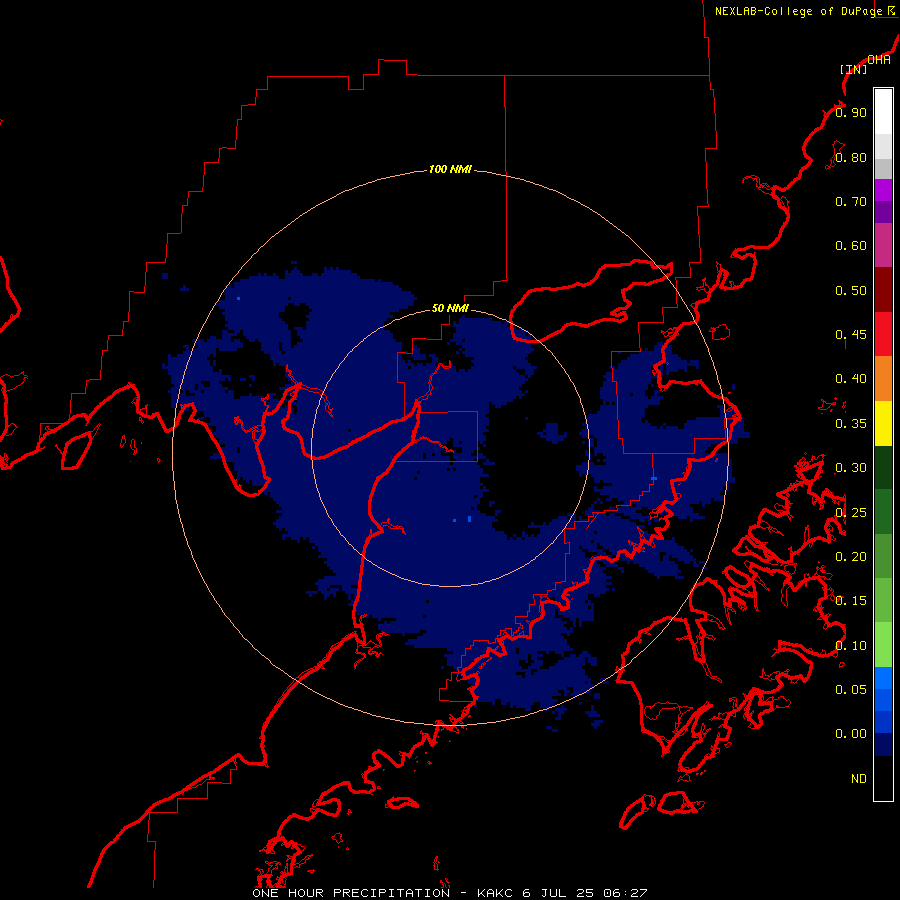The height and width of the screenshot is (900, 900).
Task: Select the white swatch at legend top
Action: [883, 111]
